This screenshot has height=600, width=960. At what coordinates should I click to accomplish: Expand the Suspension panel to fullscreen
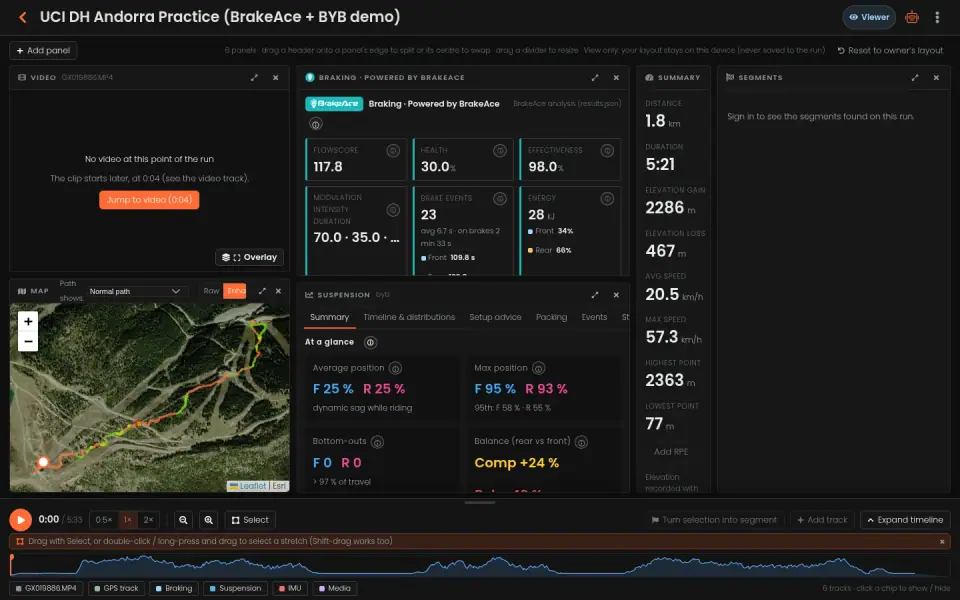pos(594,294)
